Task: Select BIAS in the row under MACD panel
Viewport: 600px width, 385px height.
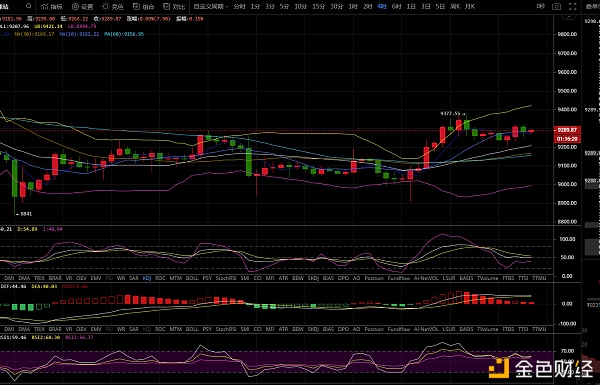Action: coord(328,329)
